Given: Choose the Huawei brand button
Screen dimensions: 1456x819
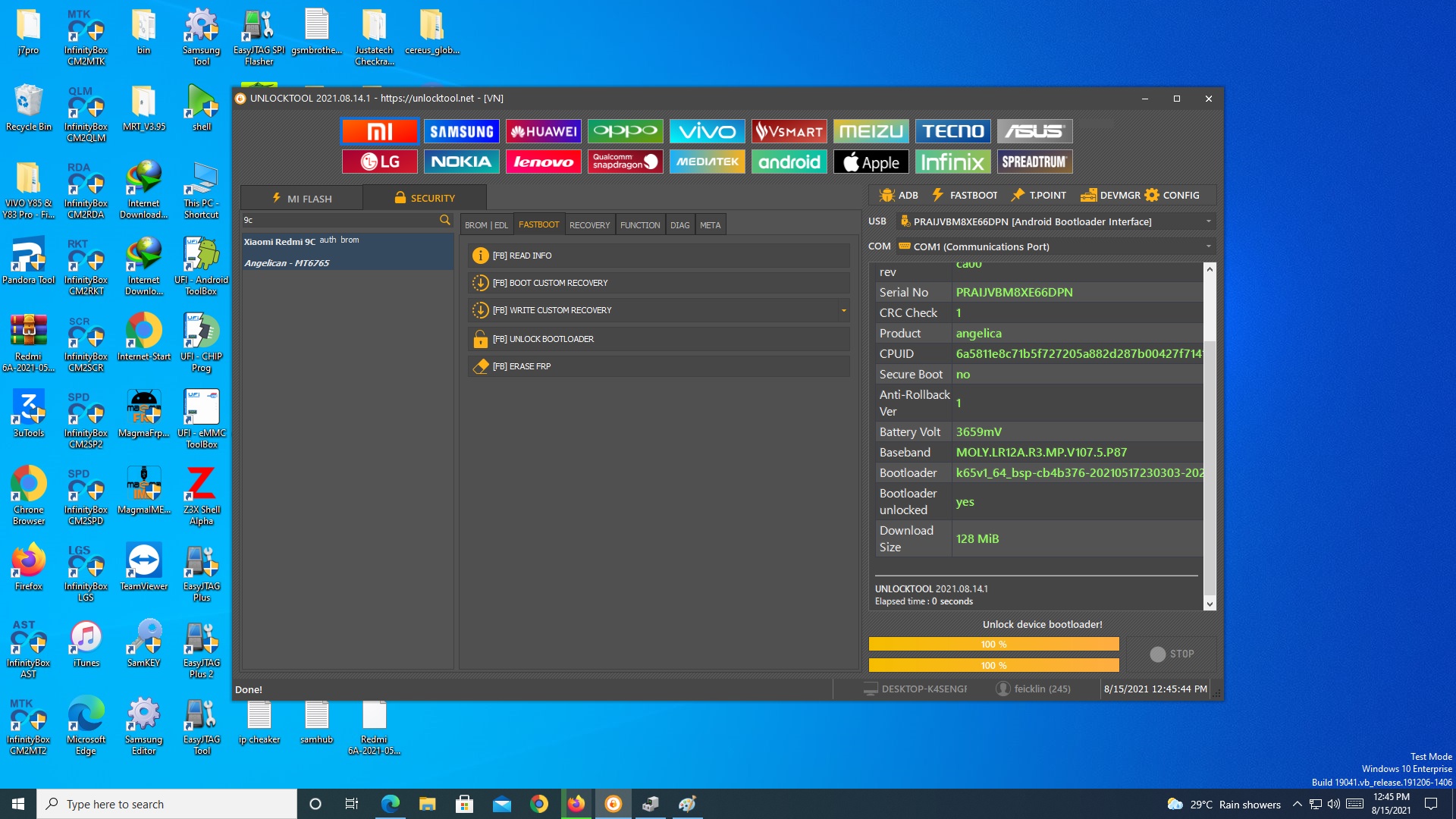Looking at the screenshot, I should click(x=543, y=131).
